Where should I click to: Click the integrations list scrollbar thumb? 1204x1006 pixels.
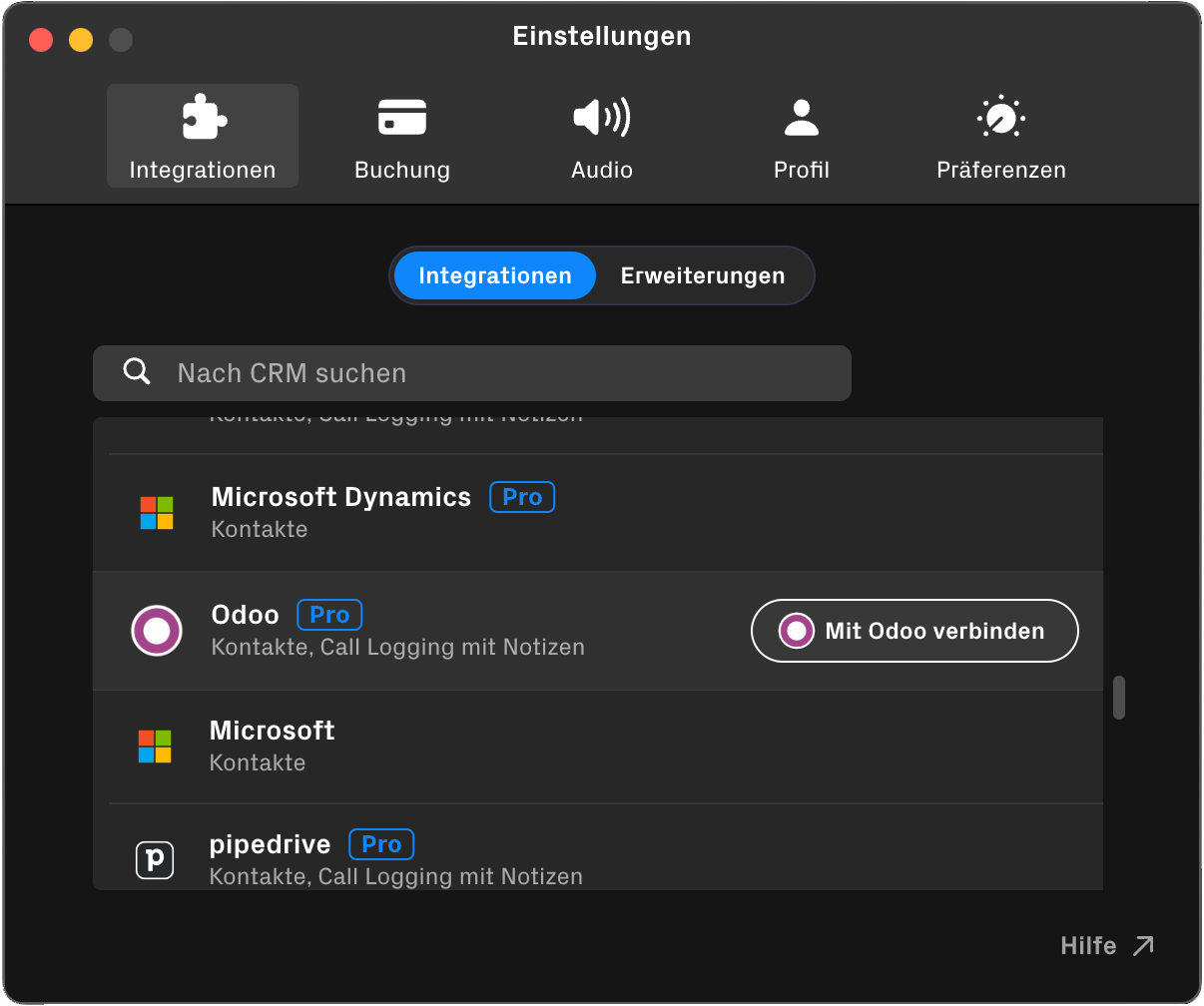tap(1119, 698)
